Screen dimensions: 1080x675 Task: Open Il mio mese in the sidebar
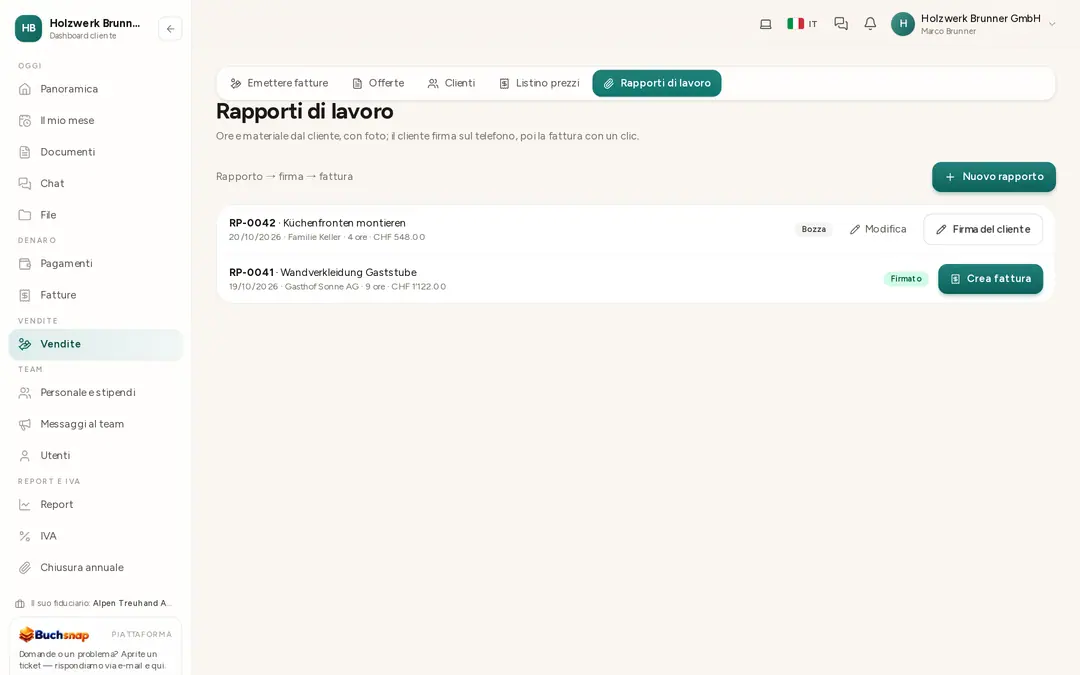[x=96, y=121]
